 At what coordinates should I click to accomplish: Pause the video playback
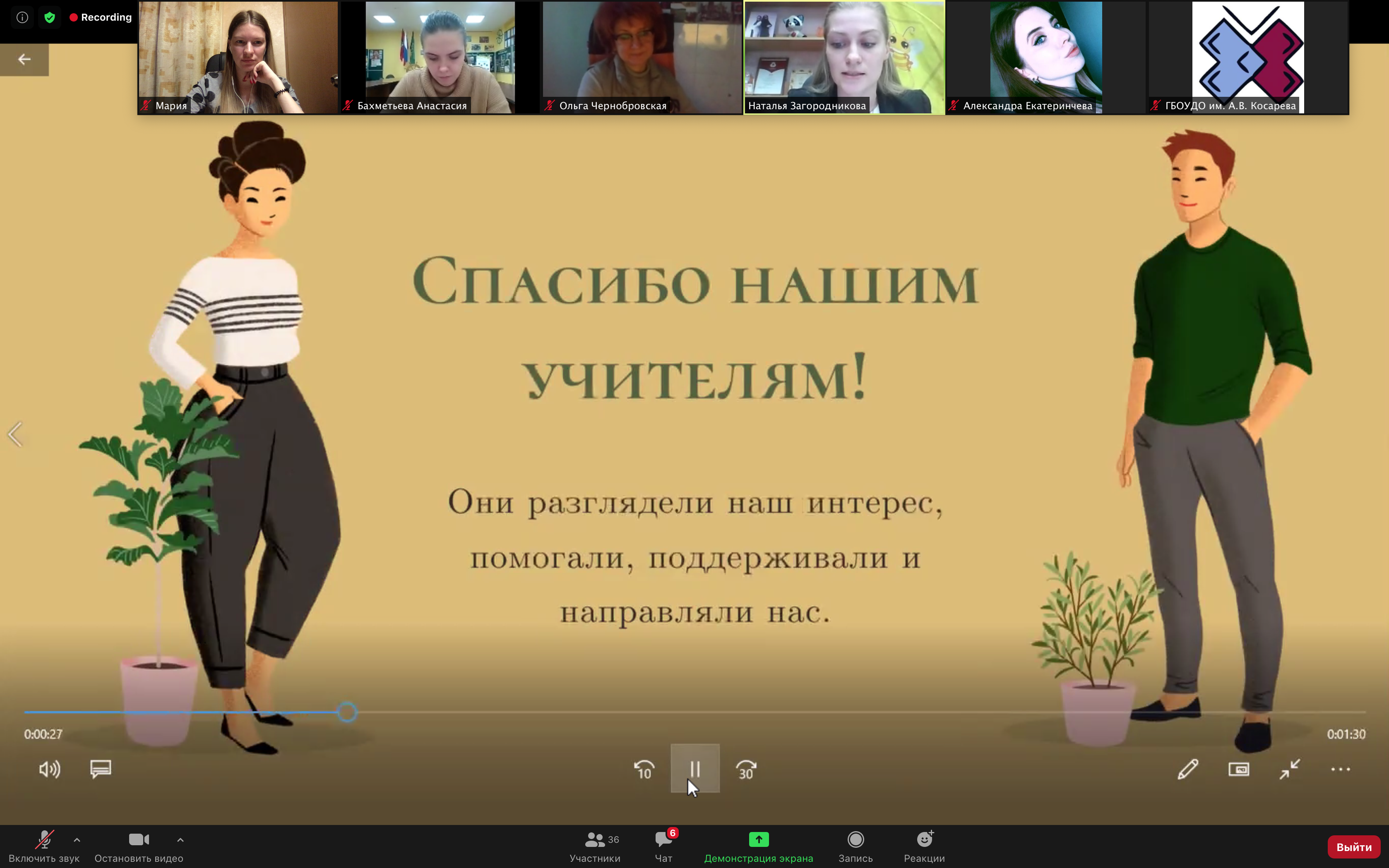[695, 768]
